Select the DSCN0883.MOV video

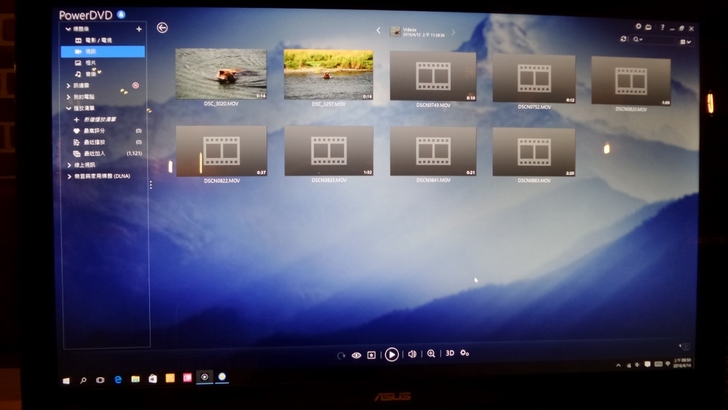coord(534,152)
